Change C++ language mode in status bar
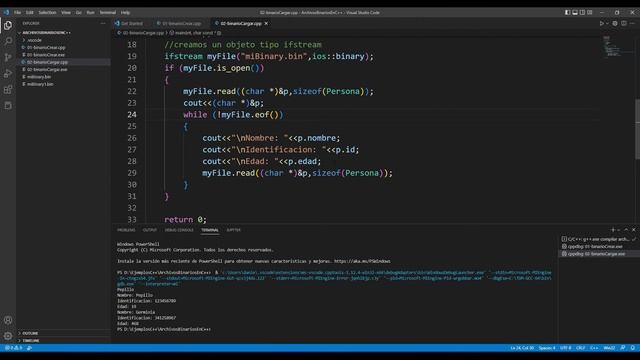This screenshot has height=360, width=640. 594,348
